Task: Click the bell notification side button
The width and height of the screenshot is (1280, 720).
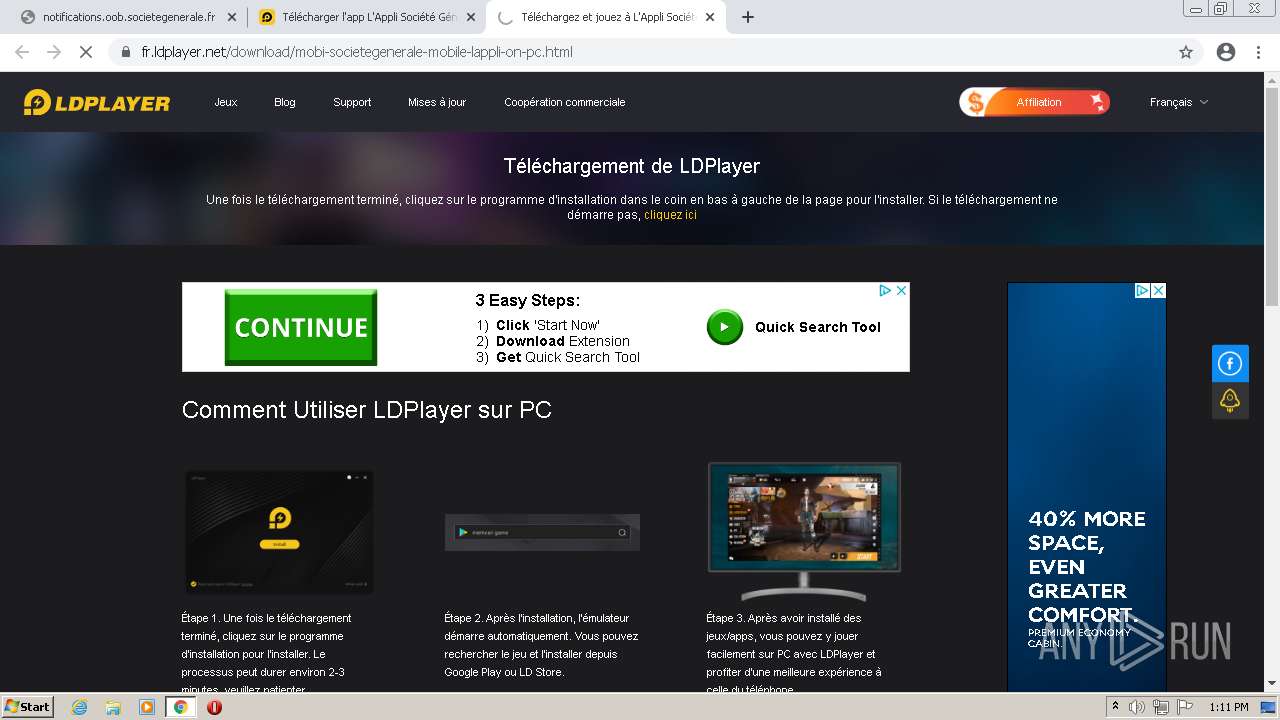Action: click(x=1230, y=400)
